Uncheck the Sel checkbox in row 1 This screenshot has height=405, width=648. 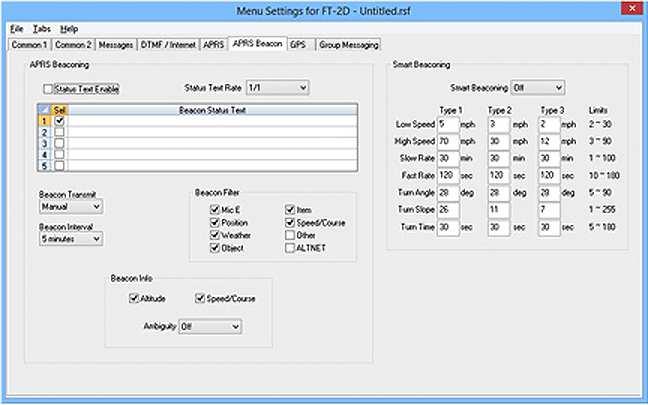pyautogui.click(x=60, y=121)
